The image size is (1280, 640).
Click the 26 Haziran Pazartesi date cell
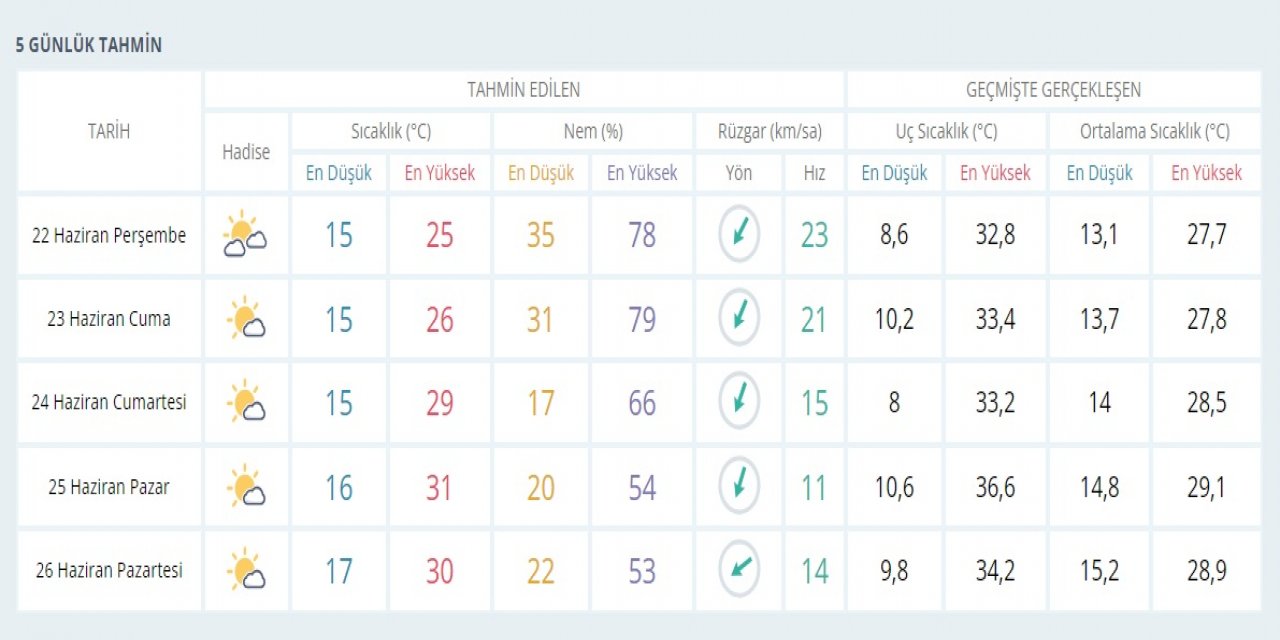(x=109, y=571)
